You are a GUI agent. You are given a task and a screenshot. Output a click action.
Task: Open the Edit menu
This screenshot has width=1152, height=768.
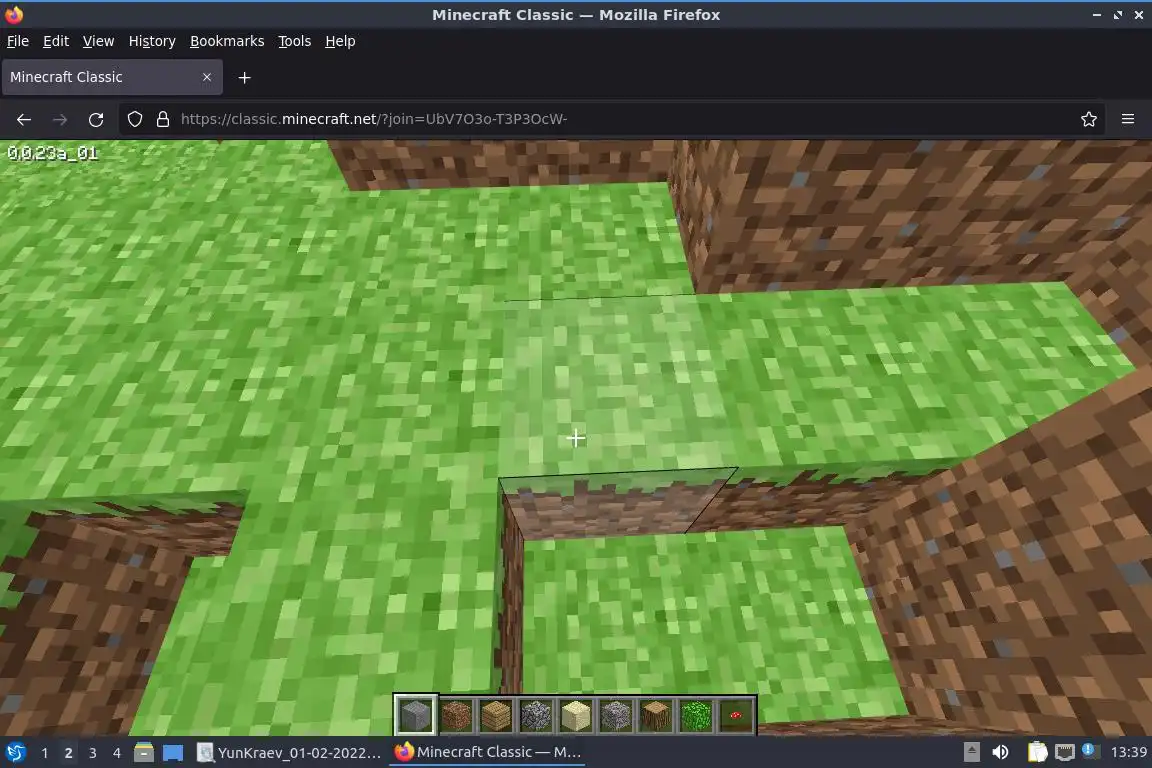click(x=56, y=41)
